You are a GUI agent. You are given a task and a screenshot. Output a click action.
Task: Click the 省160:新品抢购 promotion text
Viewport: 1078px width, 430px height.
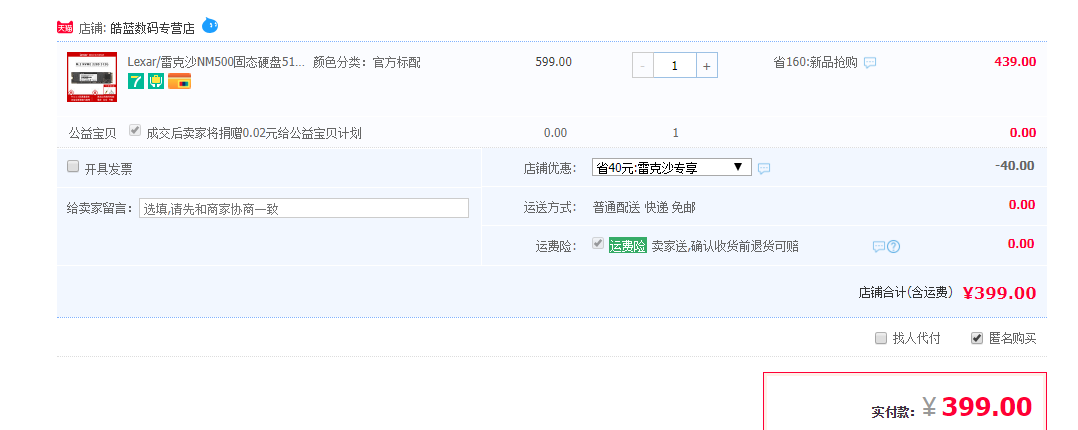point(815,63)
